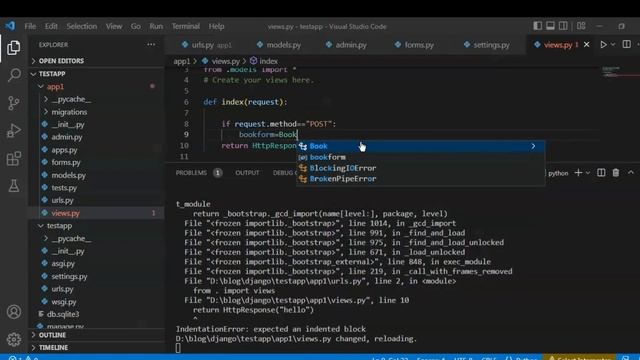Maximize panel size chevron
This screenshot has height=360, width=640.
[x=631, y=173]
